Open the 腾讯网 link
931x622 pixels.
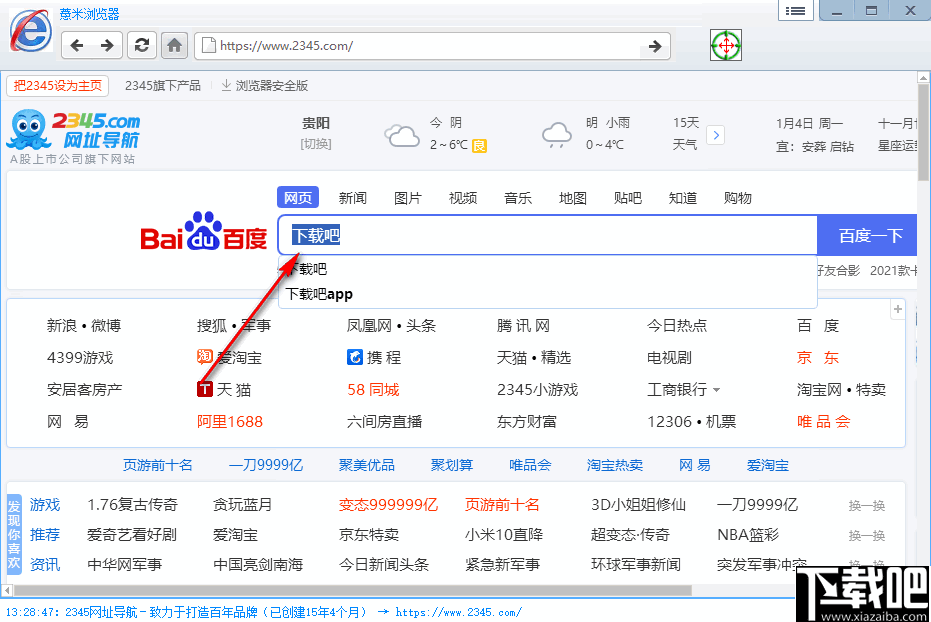pos(523,325)
